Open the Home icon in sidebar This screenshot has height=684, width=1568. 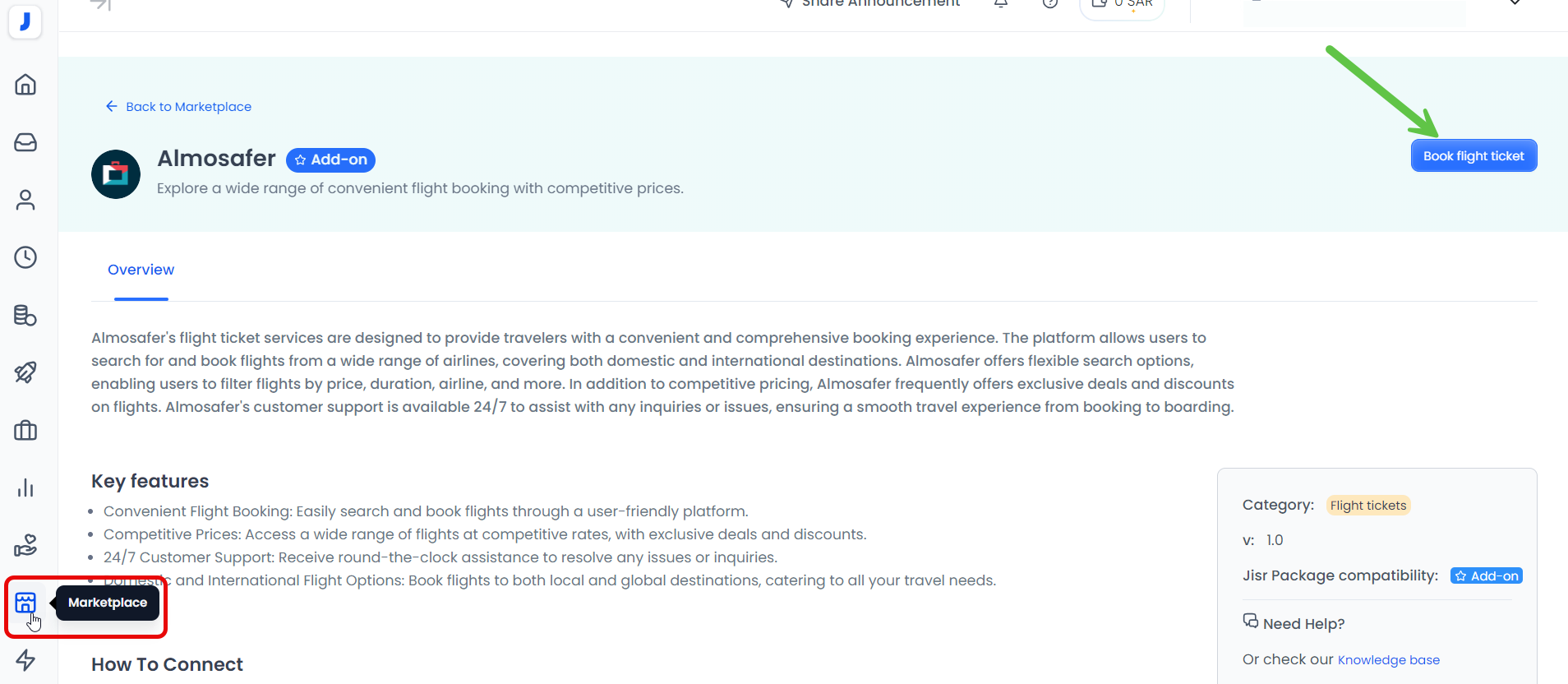pyautogui.click(x=25, y=85)
